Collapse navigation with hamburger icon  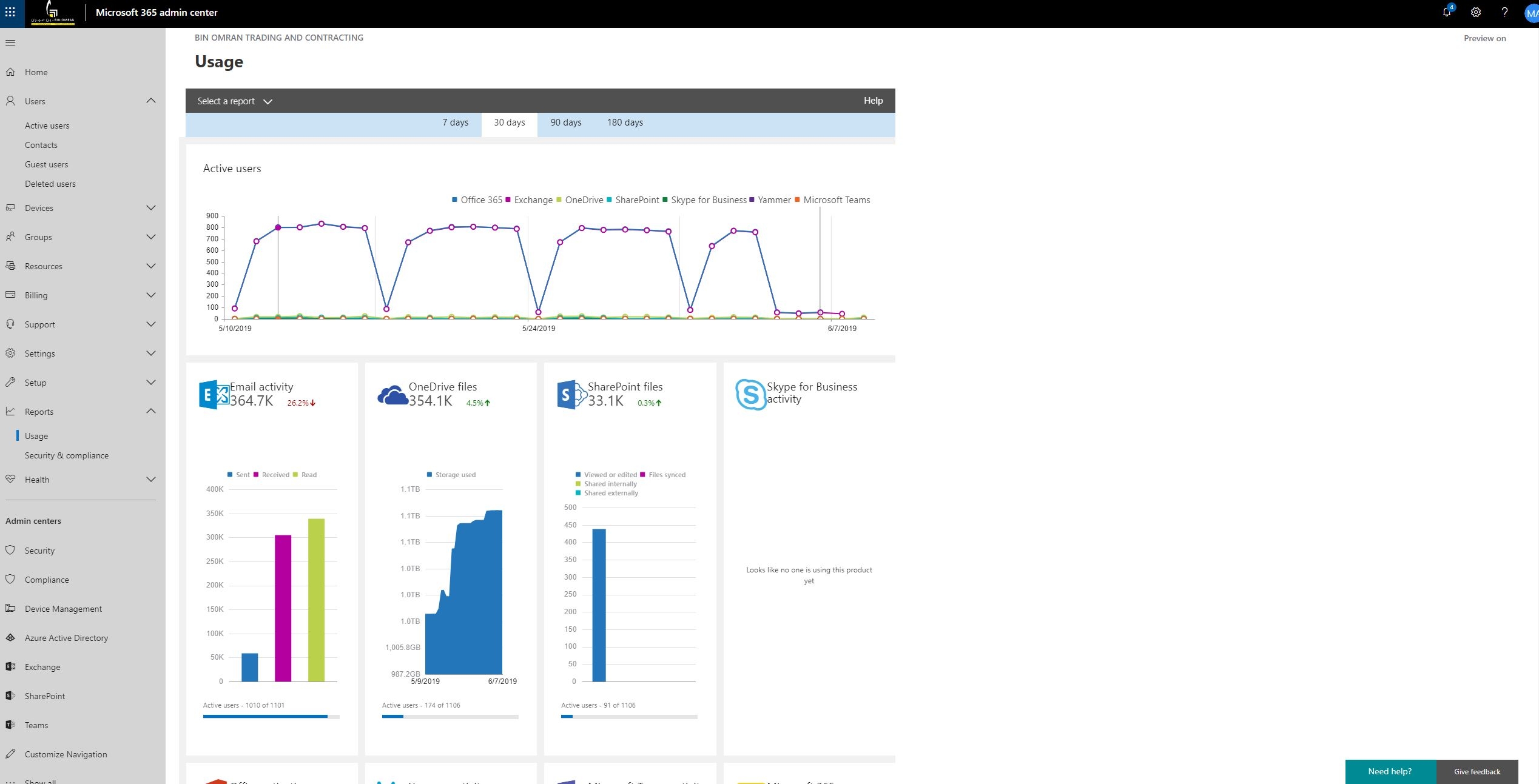10,42
